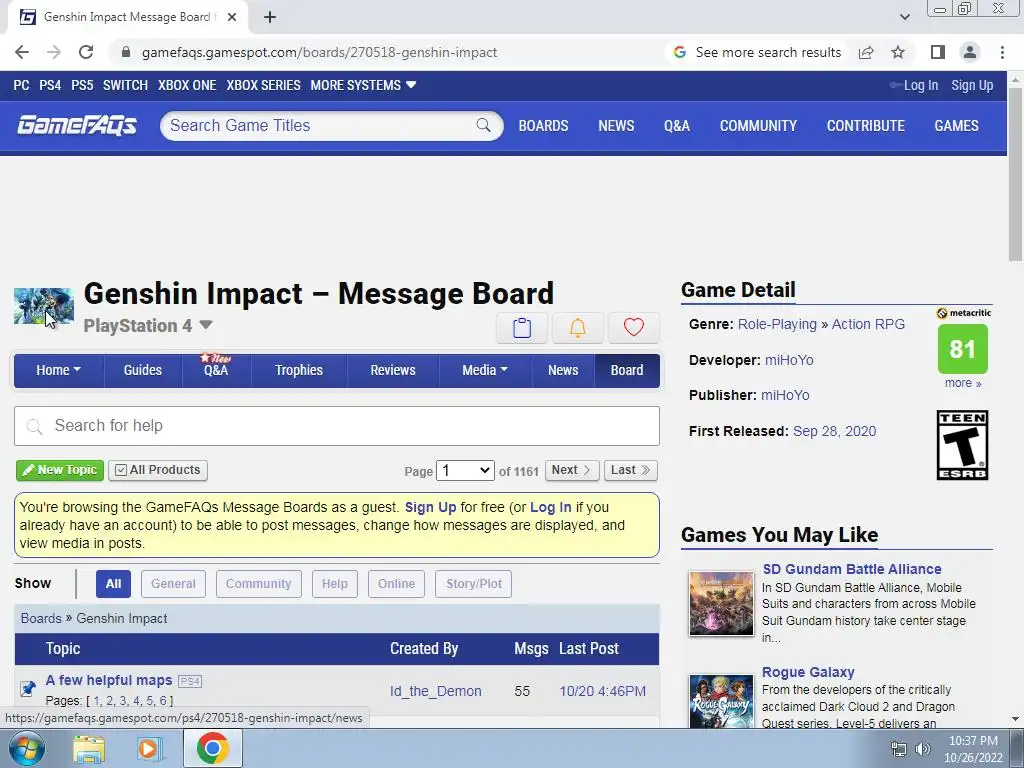
Task: Select the General filter
Action: (x=173, y=584)
